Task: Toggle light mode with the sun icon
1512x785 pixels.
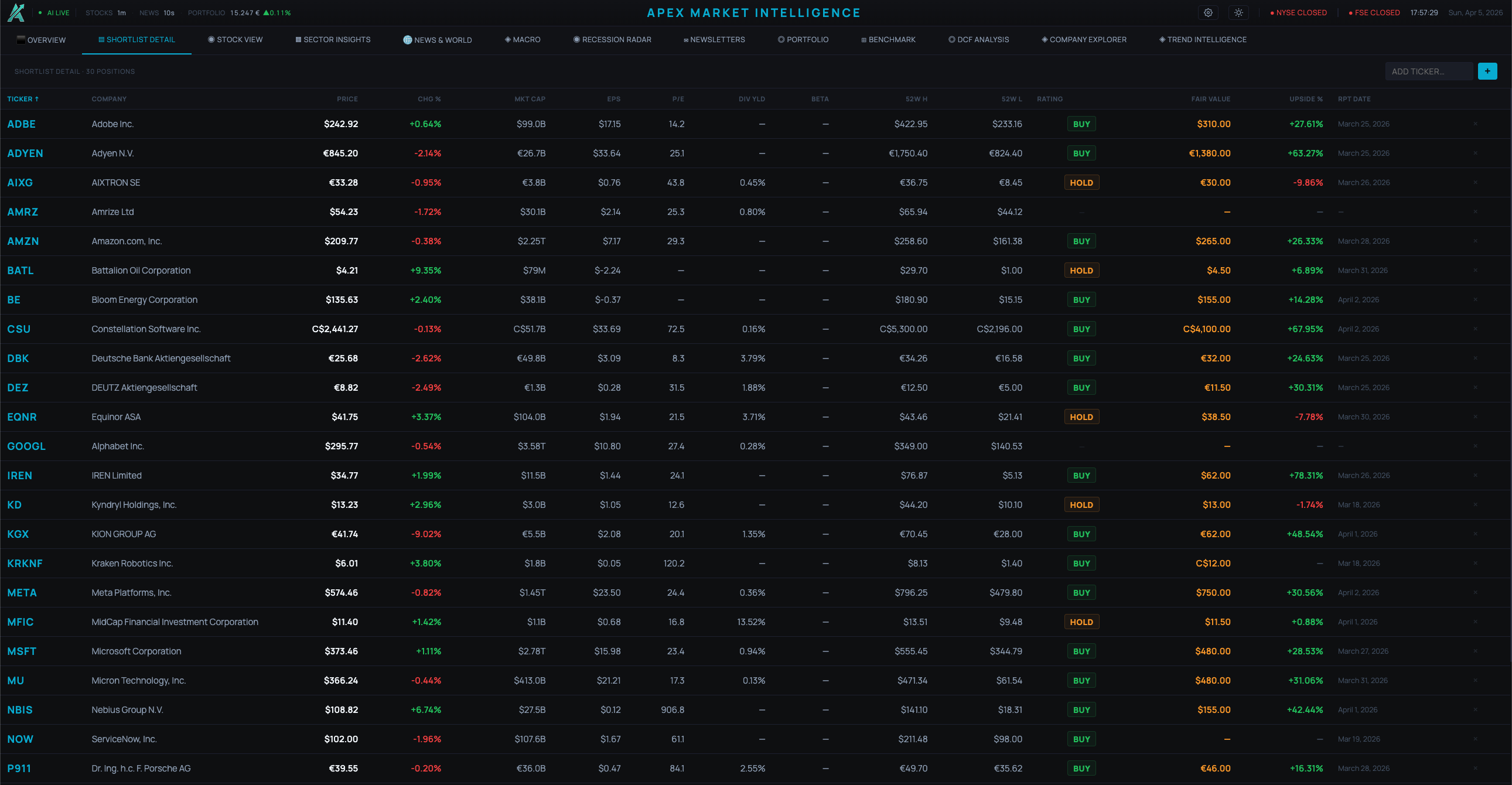Action: (1238, 13)
